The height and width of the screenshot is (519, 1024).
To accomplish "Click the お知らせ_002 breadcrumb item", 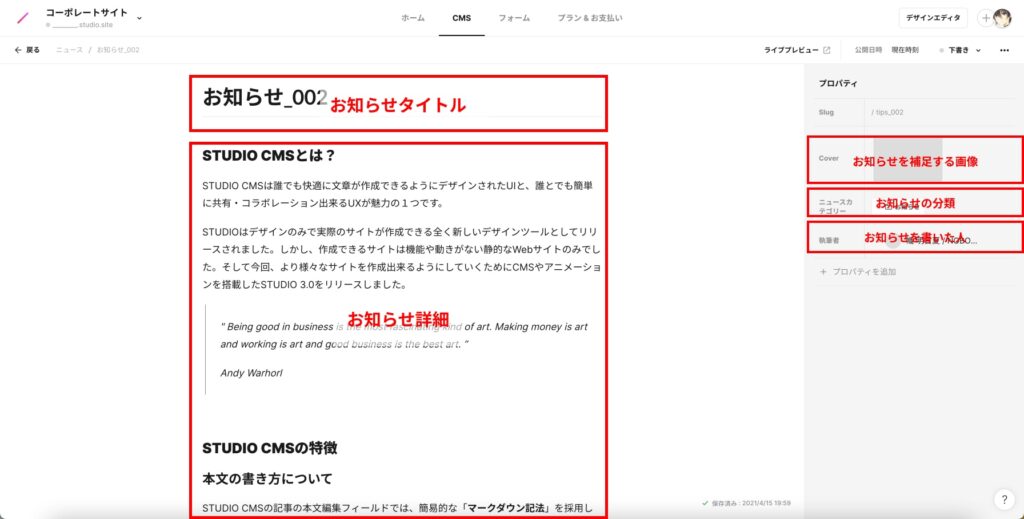I will [x=118, y=50].
